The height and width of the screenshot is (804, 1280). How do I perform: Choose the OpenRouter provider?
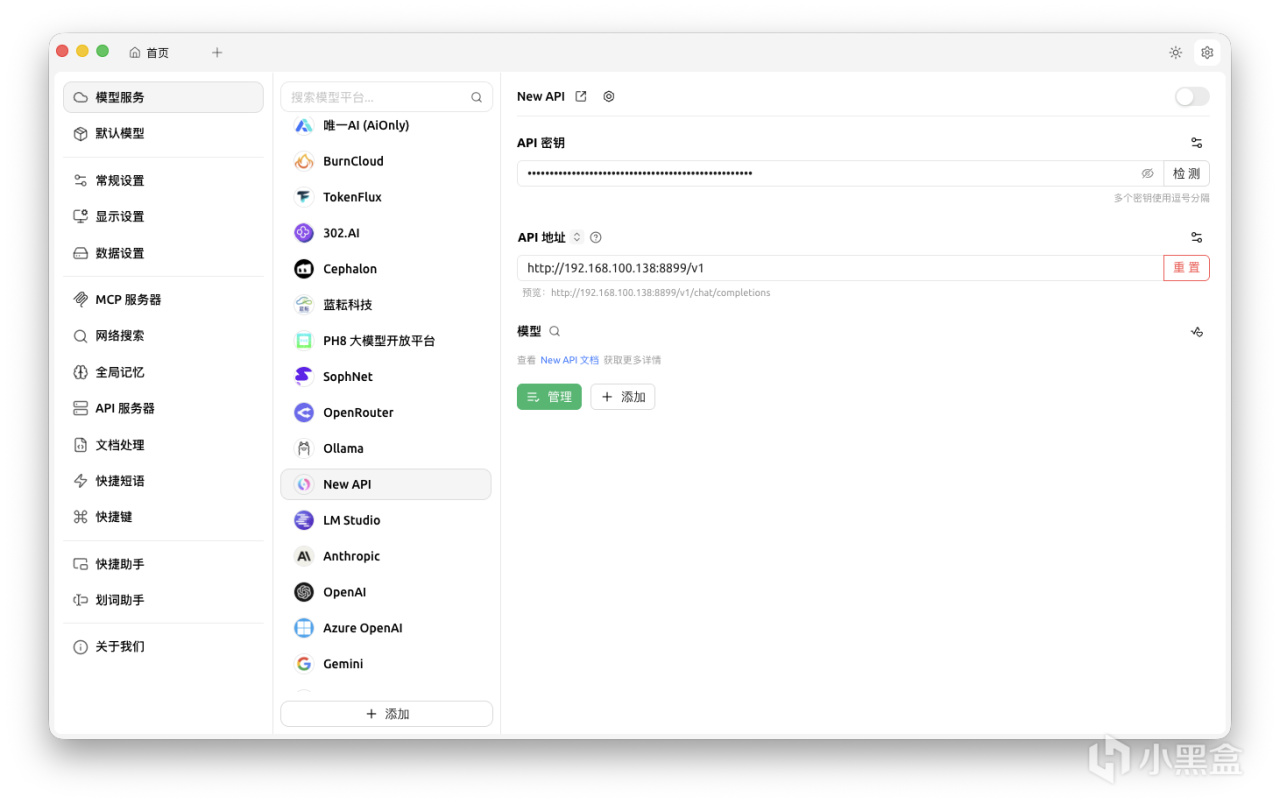386,412
